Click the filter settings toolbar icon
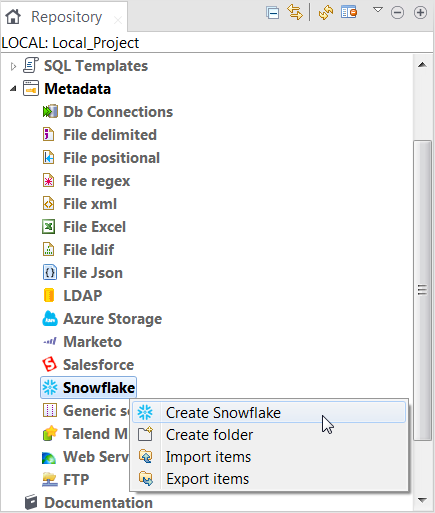The image size is (435, 513). 349,13
